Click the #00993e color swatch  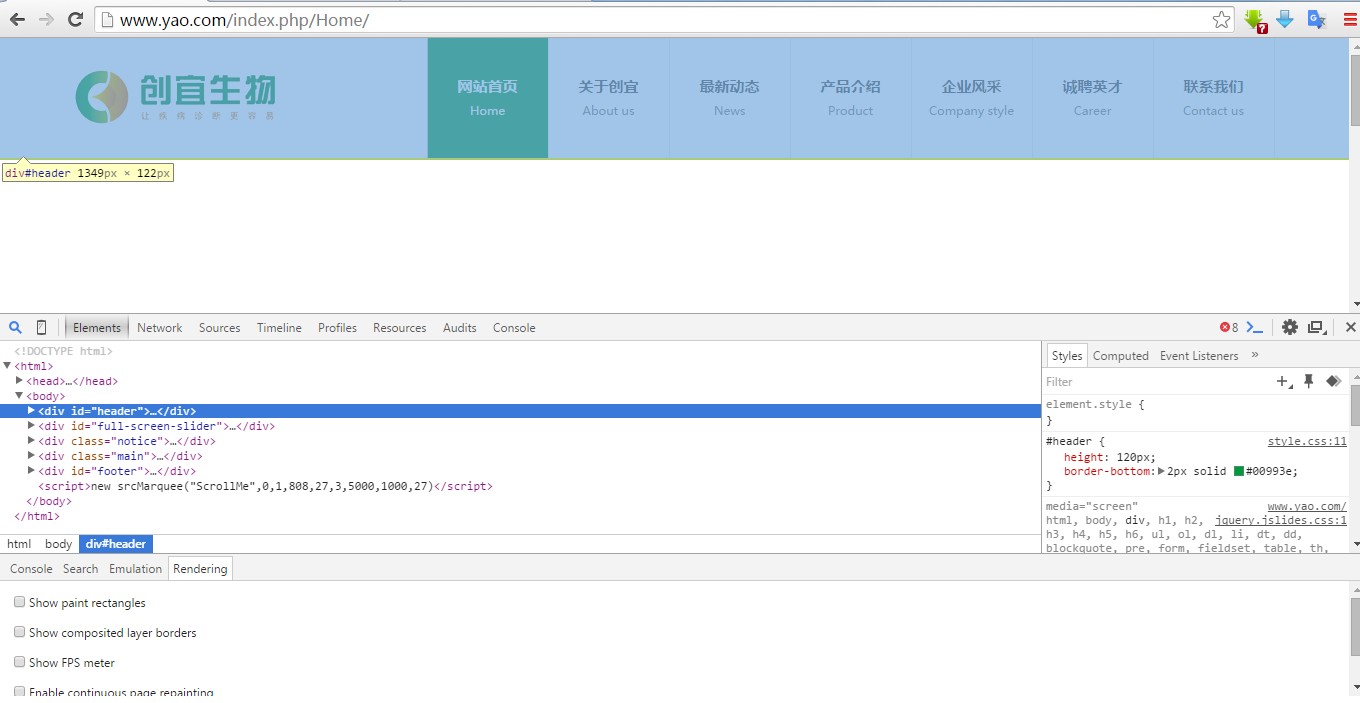[1239, 471]
